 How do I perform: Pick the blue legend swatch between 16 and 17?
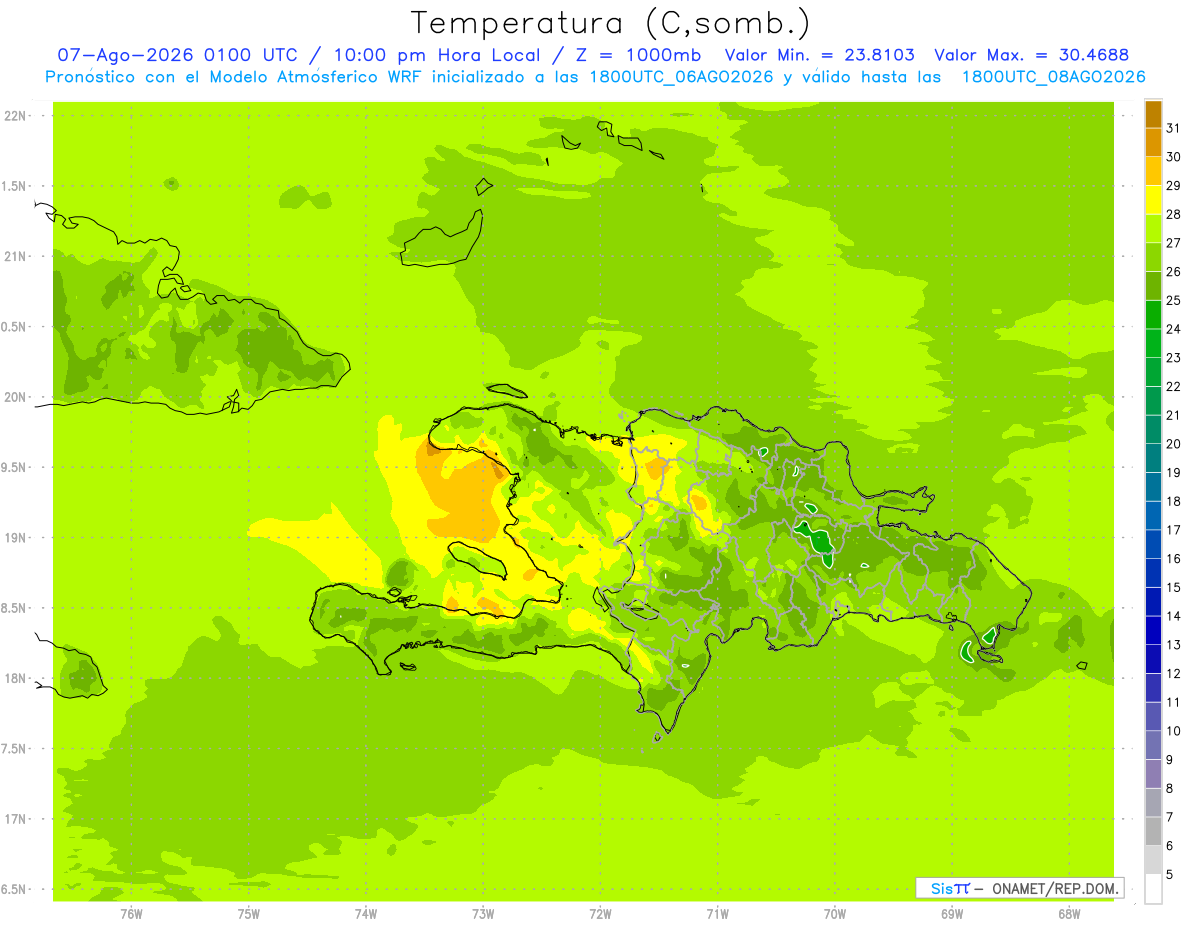(1153, 545)
